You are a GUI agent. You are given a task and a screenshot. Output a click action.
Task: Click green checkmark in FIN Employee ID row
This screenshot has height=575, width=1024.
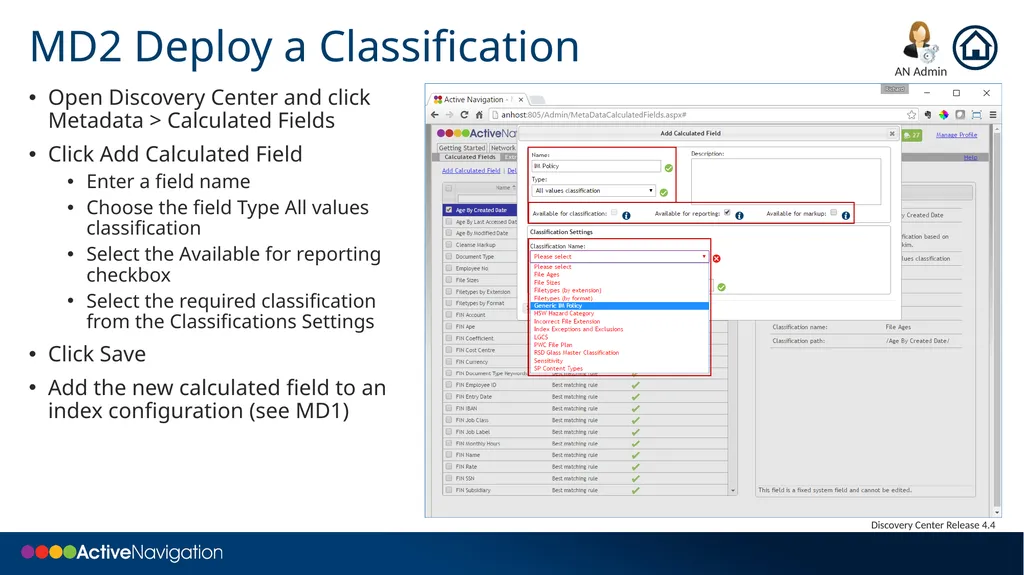pos(635,386)
